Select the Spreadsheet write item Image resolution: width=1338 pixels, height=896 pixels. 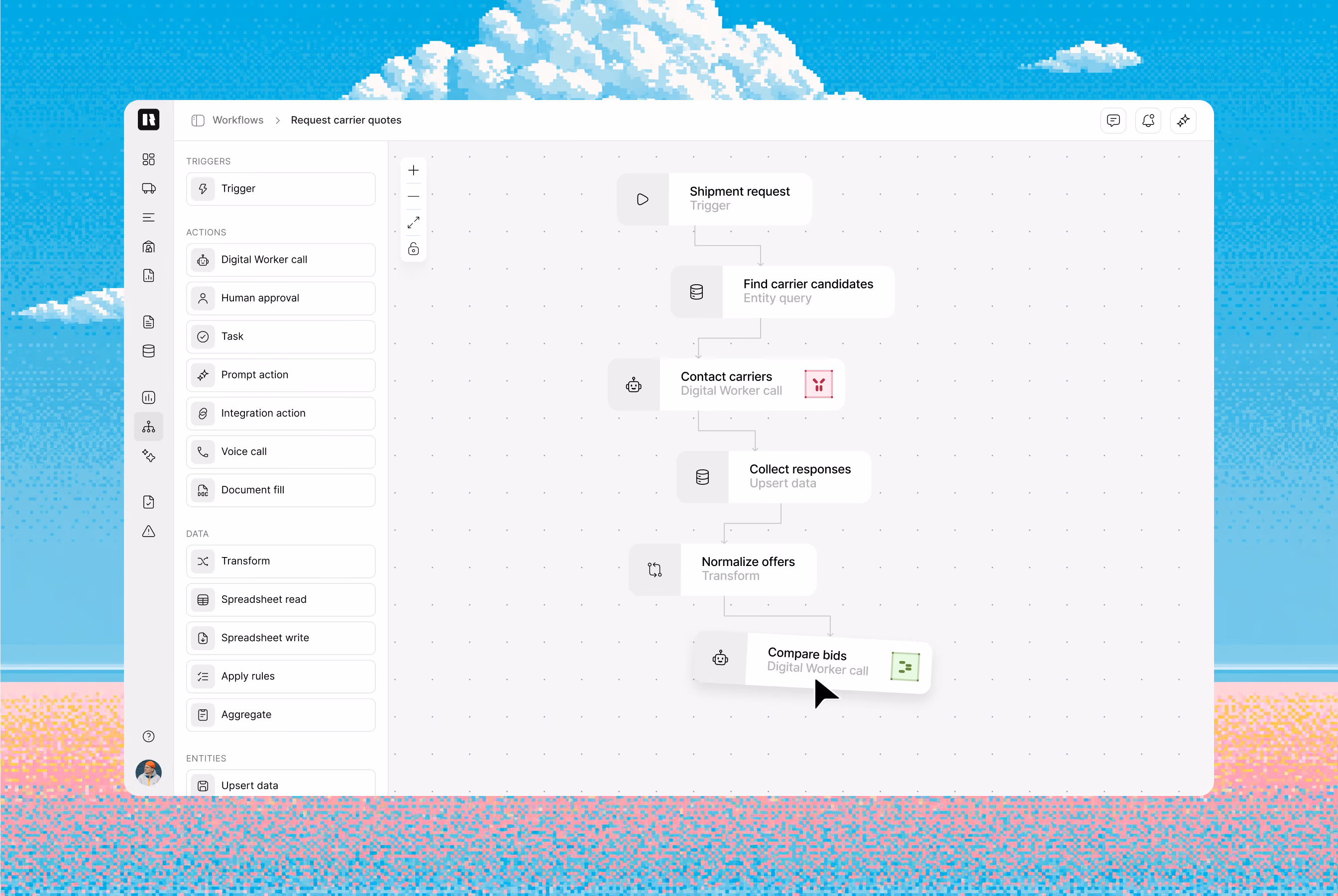[x=281, y=638]
